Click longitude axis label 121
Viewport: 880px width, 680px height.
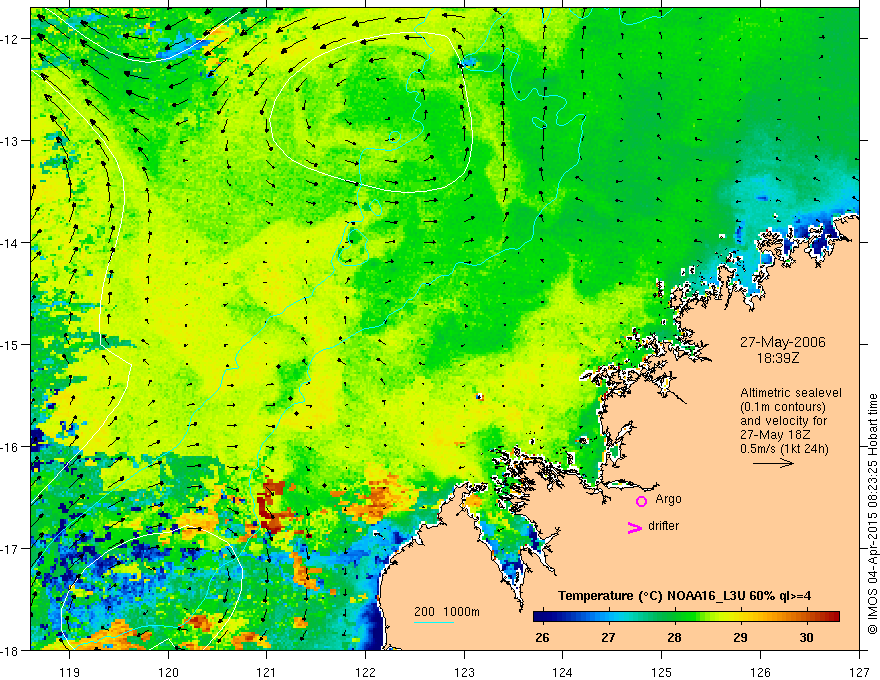267,672
